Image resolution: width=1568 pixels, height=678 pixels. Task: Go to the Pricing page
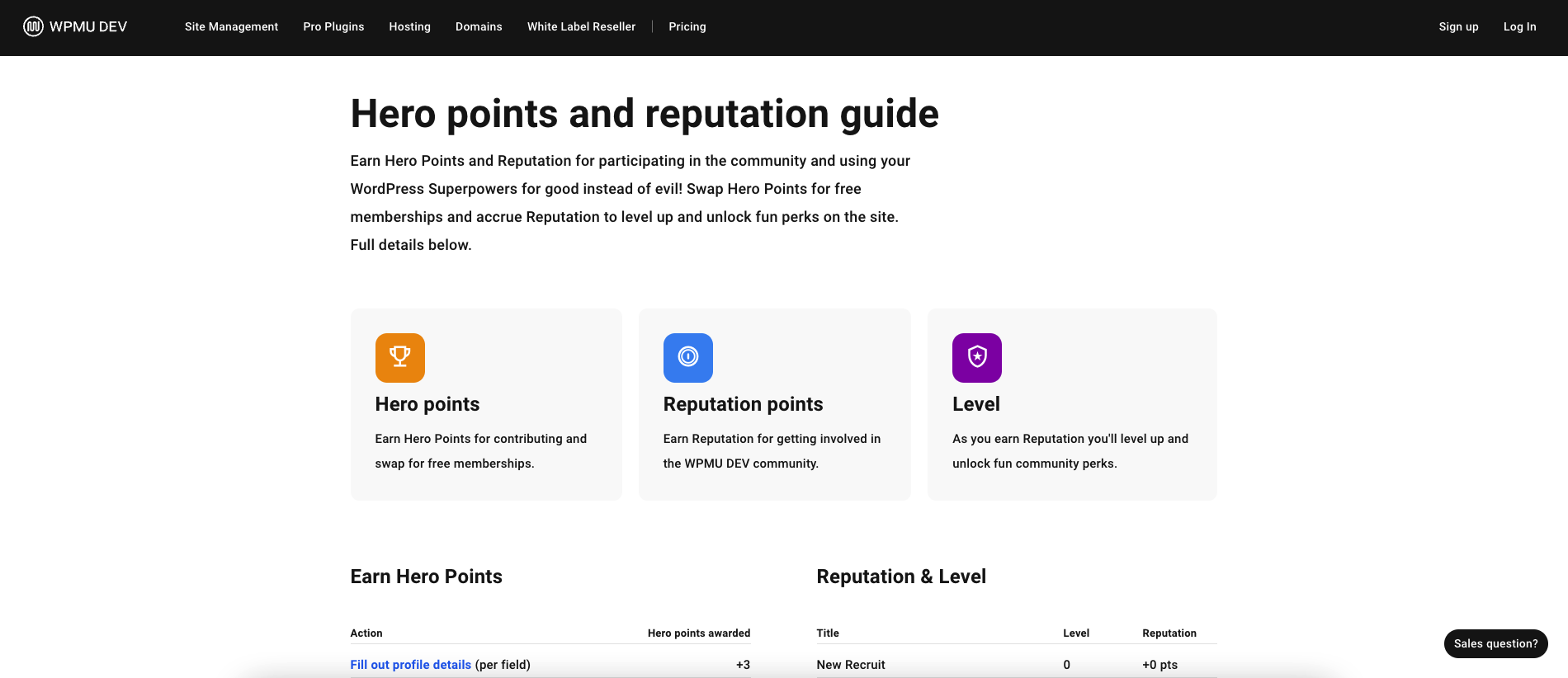(x=687, y=26)
